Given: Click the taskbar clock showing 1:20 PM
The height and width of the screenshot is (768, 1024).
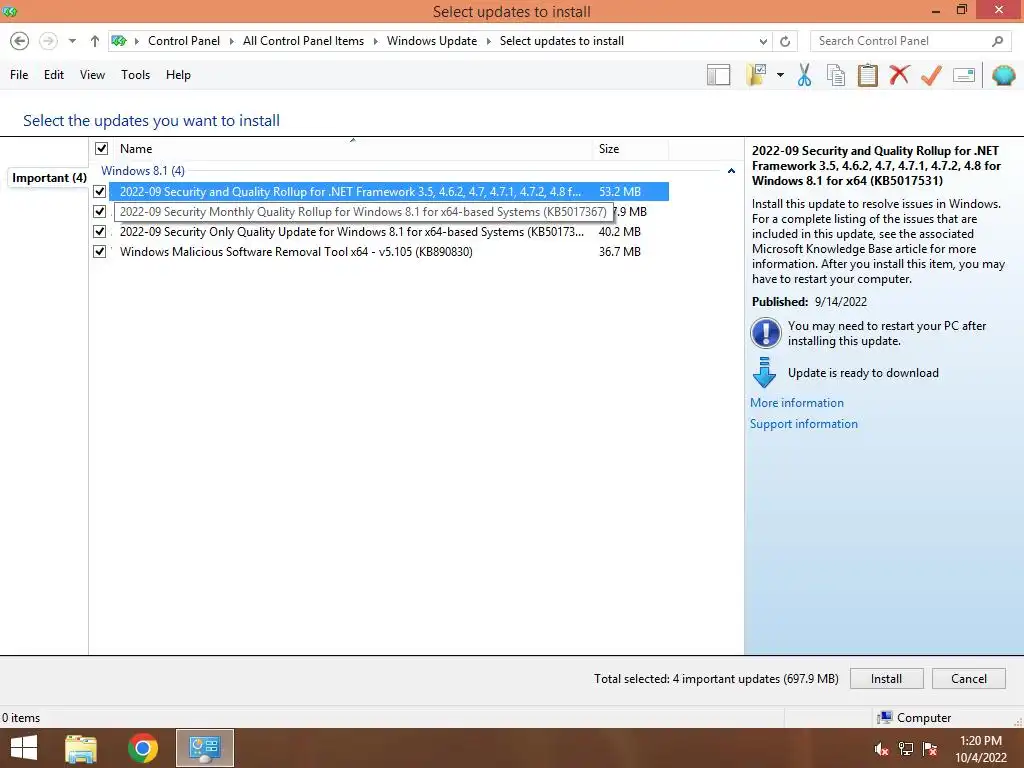Looking at the screenshot, I should point(980,749).
